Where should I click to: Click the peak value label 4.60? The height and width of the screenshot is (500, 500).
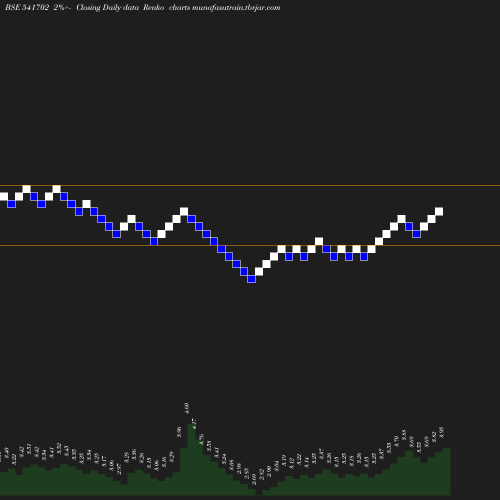pos(187,408)
